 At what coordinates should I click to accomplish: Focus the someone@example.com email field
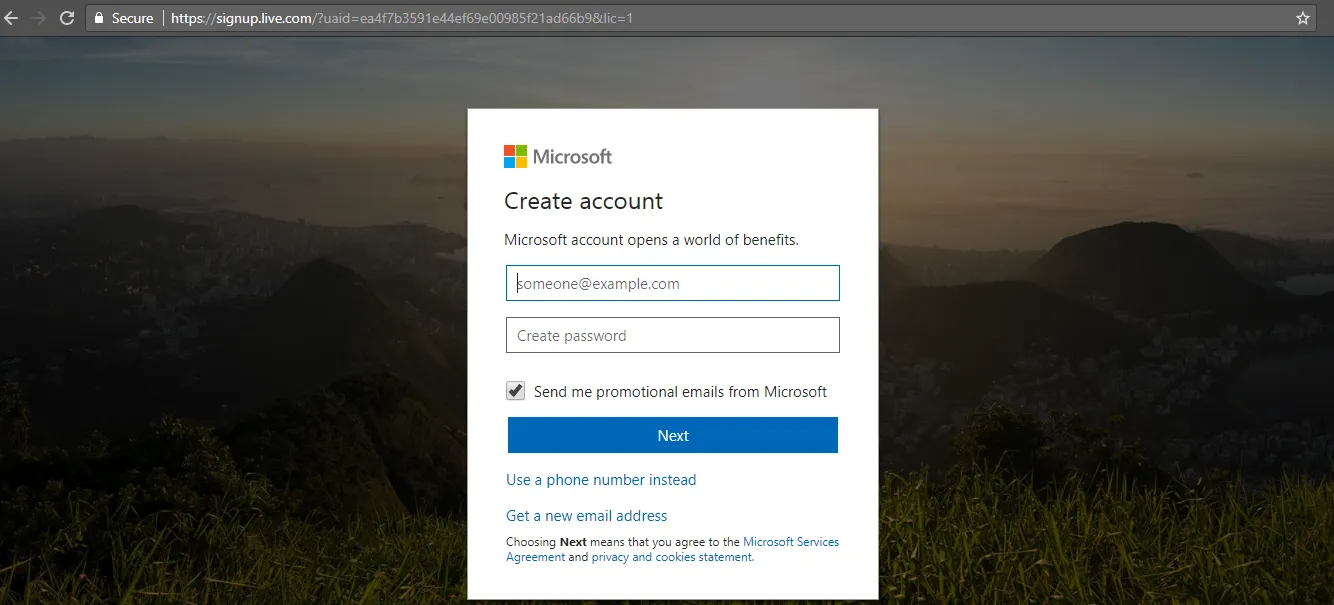[673, 283]
